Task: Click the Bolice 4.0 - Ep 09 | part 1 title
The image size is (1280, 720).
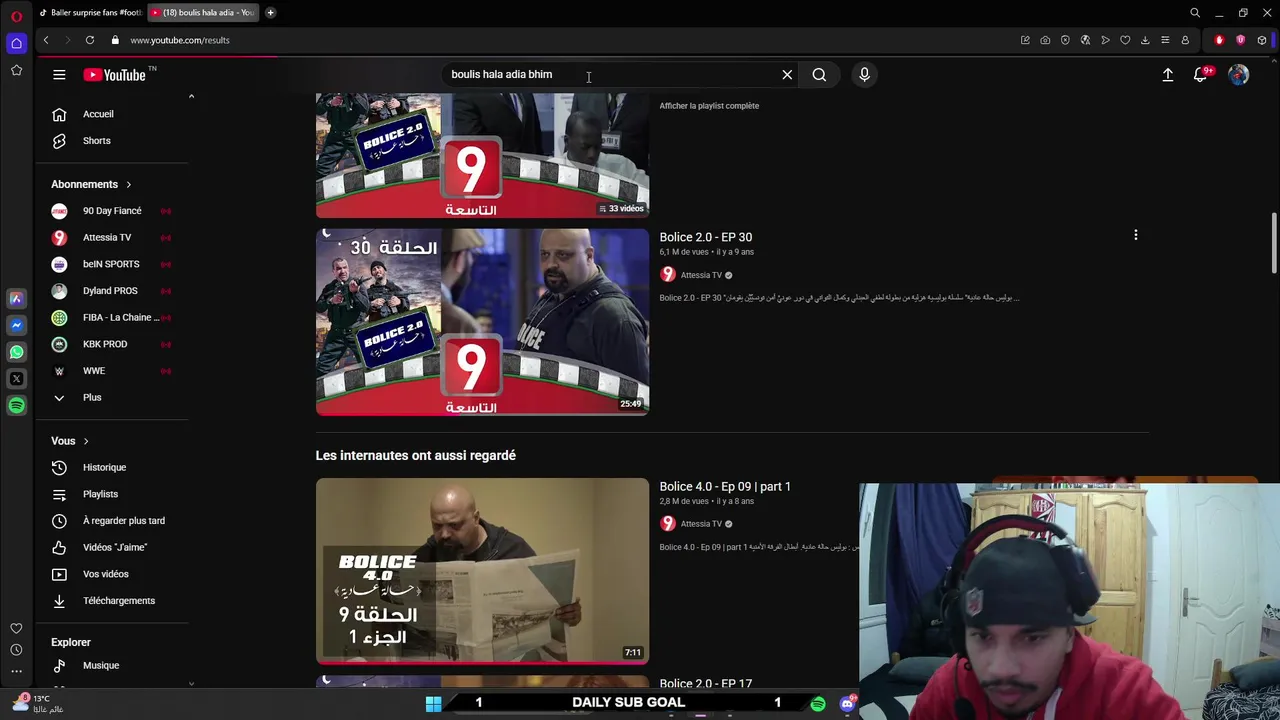Action: (x=725, y=486)
